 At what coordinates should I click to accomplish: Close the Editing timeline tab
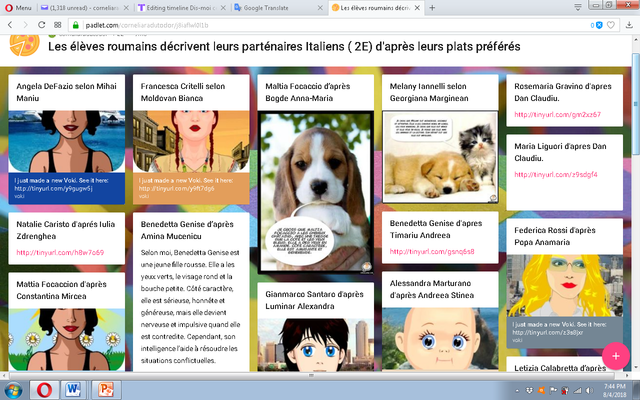pyautogui.click(x=223, y=8)
